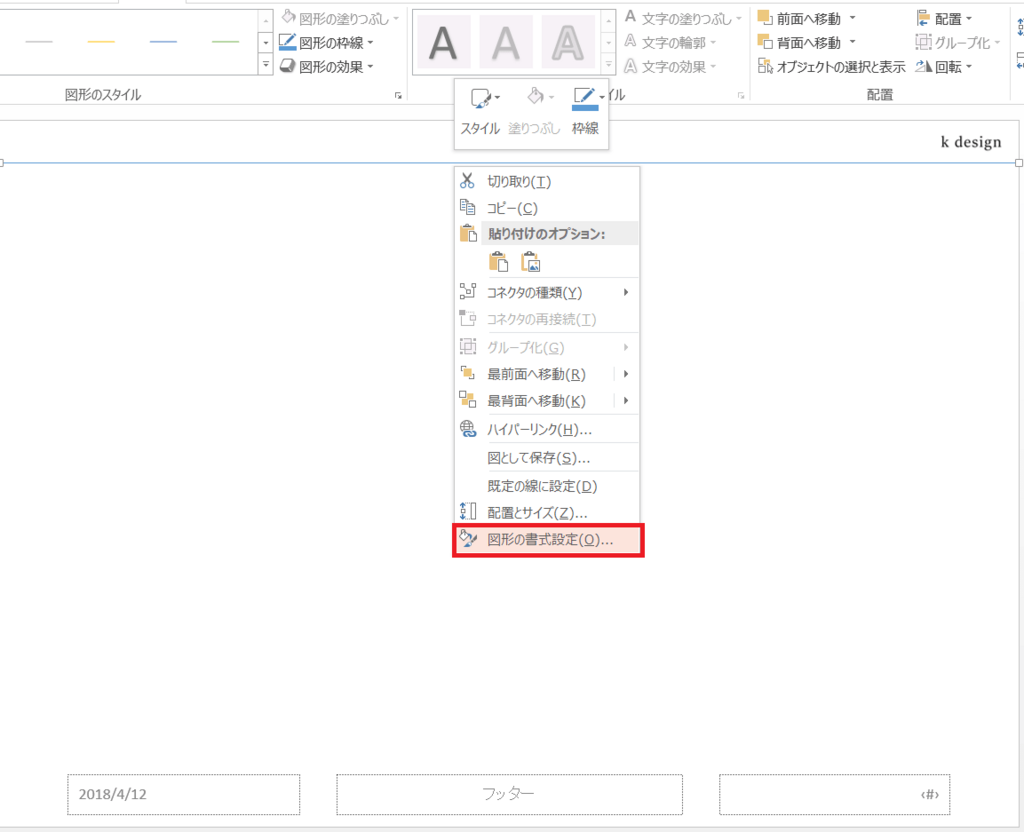Open the 図形の枠線 dropdown arrow
The width and height of the screenshot is (1024, 832).
pos(370,43)
